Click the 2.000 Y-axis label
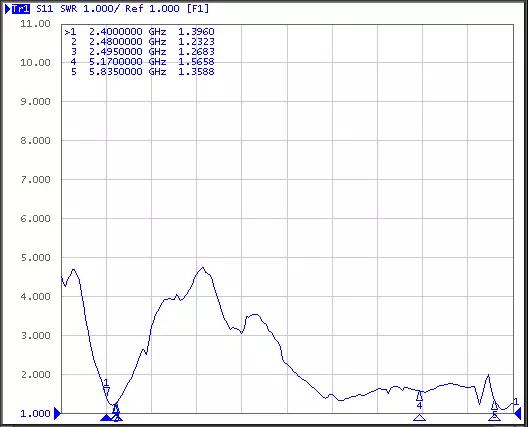This screenshot has height=427, width=528. (35, 374)
